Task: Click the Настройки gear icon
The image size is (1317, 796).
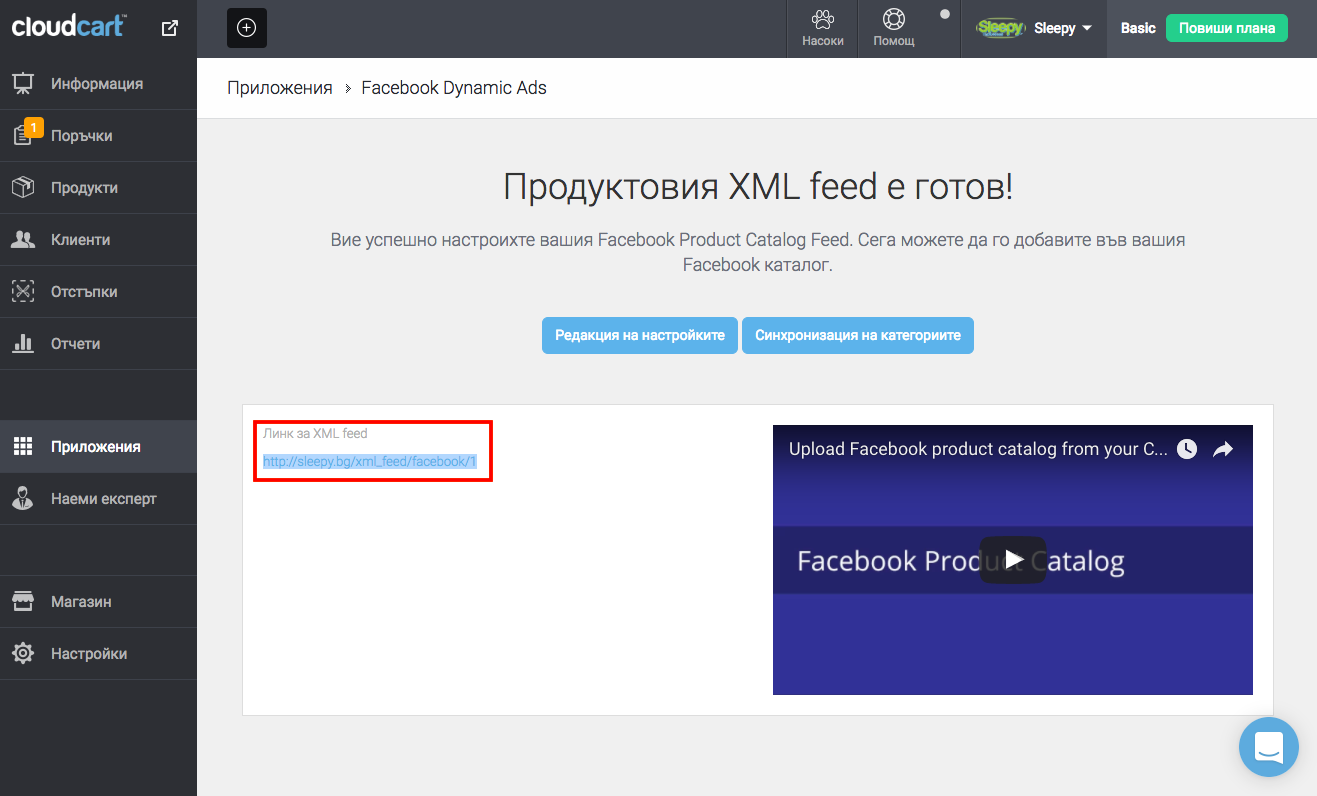Action: click(x=23, y=654)
